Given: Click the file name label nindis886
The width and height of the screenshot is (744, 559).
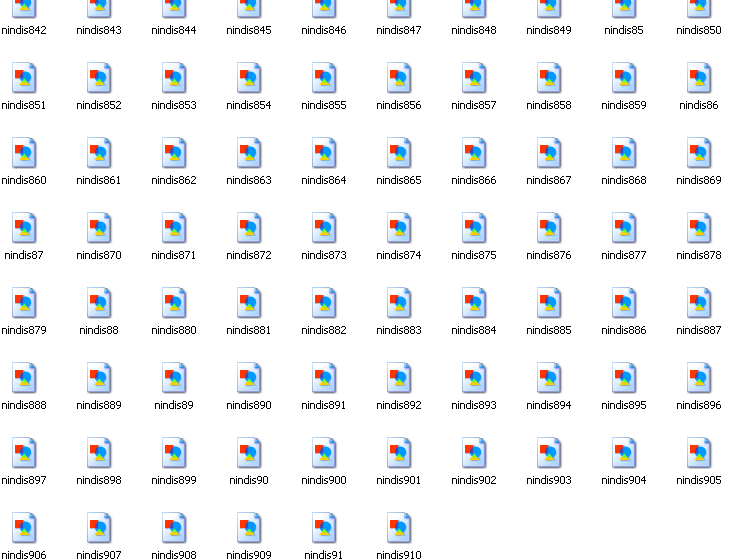Looking at the screenshot, I should 623,330.
